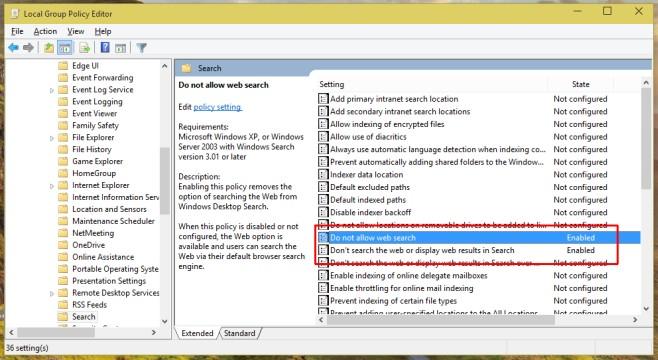Open the Action menu
658x360 pixels.
[45, 31]
